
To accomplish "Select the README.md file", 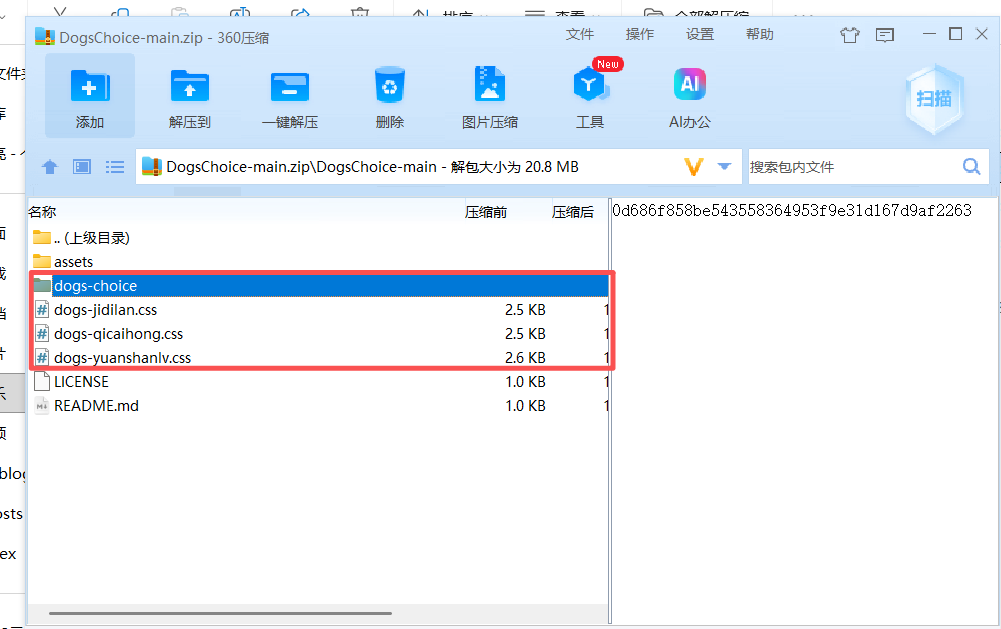I will [96, 406].
